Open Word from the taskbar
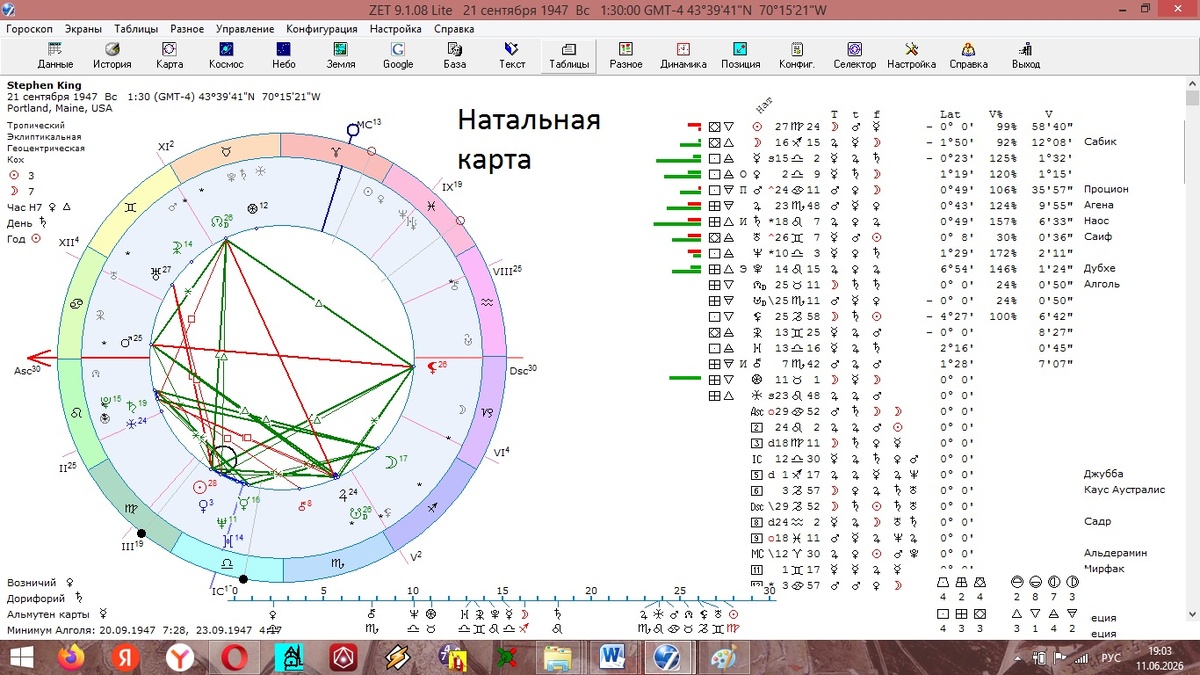Screen dimensions: 1200x675 (x=611, y=658)
